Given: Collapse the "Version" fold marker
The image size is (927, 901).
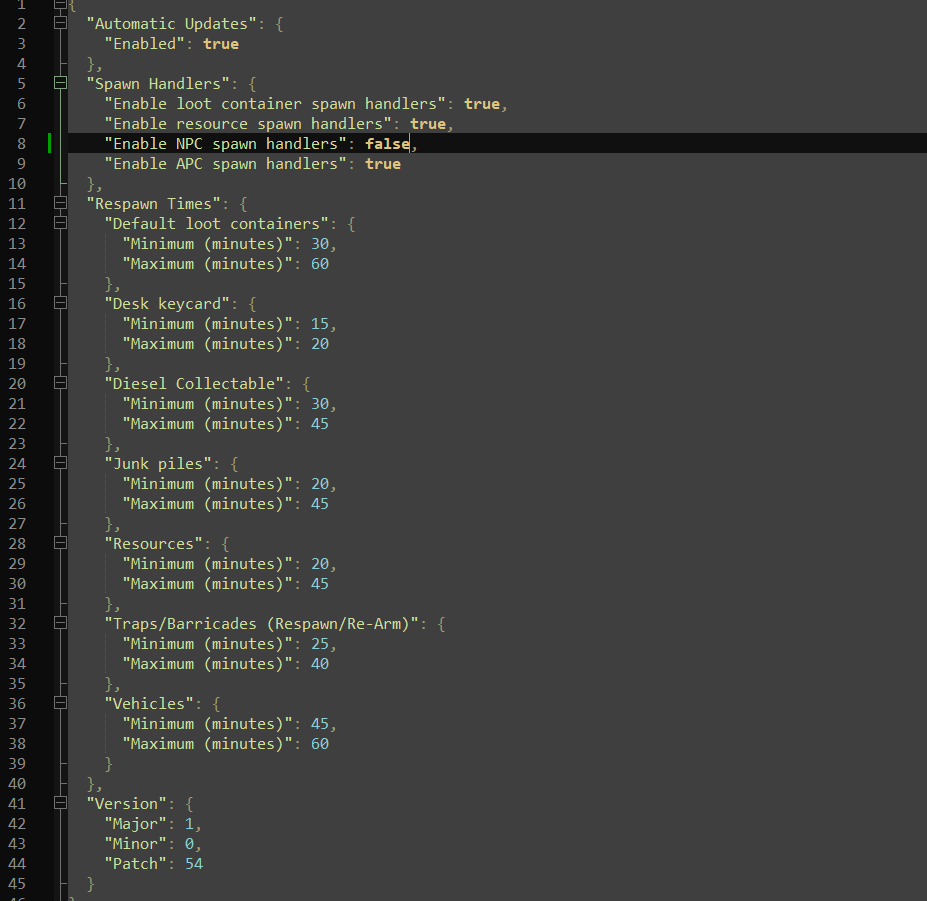Looking at the screenshot, I should [60, 803].
